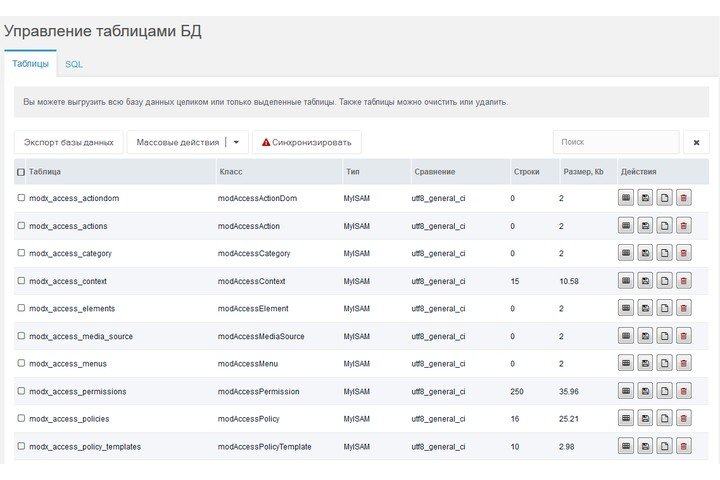Focus the Поиск search field

616,142
